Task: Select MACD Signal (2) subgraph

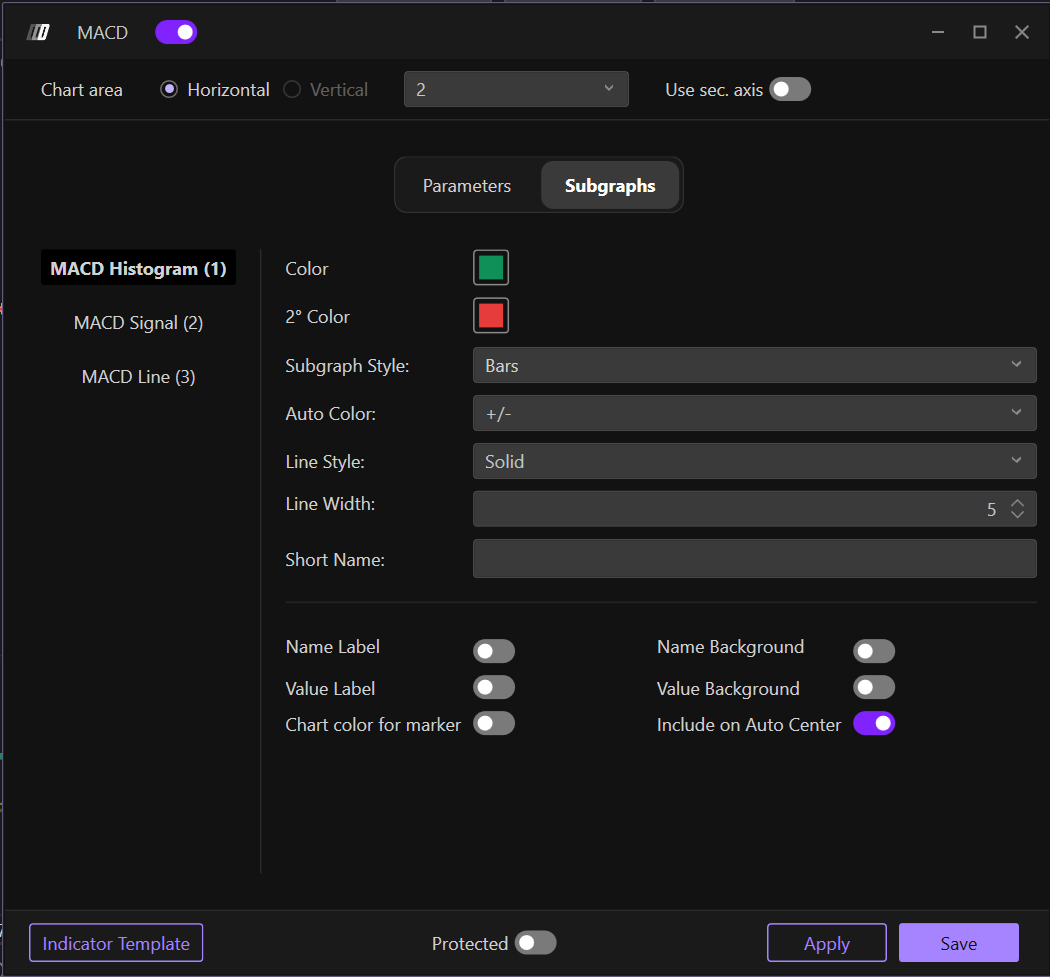Action: pos(138,323)
